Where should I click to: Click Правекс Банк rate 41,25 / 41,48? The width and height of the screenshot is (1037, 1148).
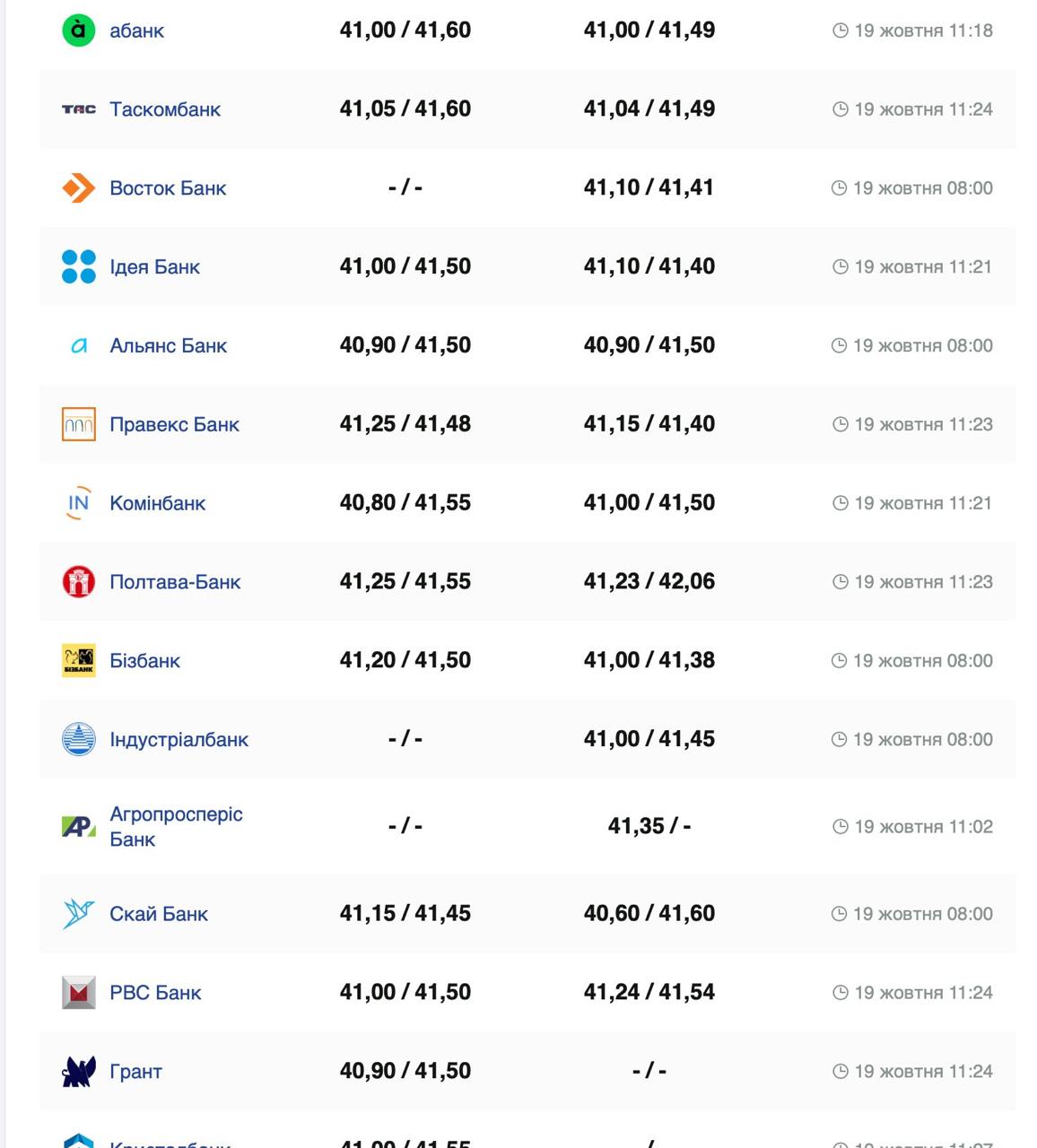point(405,424)
